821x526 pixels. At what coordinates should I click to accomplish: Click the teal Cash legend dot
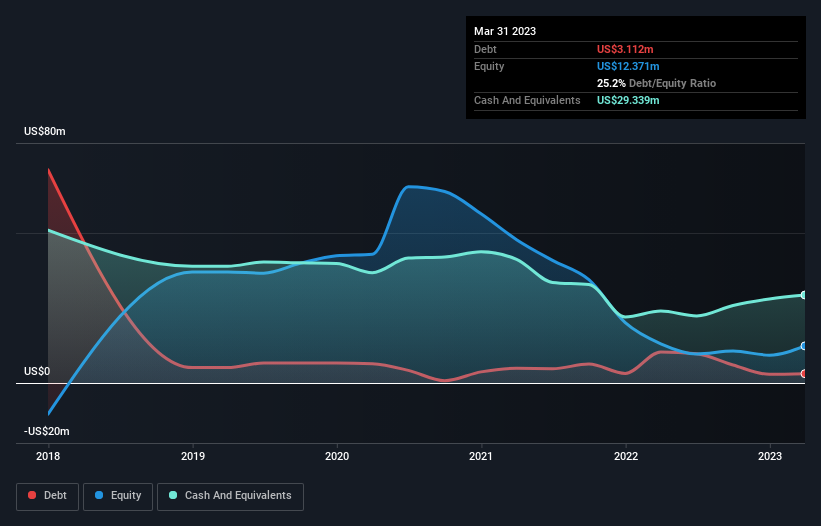tap(173, 495)
